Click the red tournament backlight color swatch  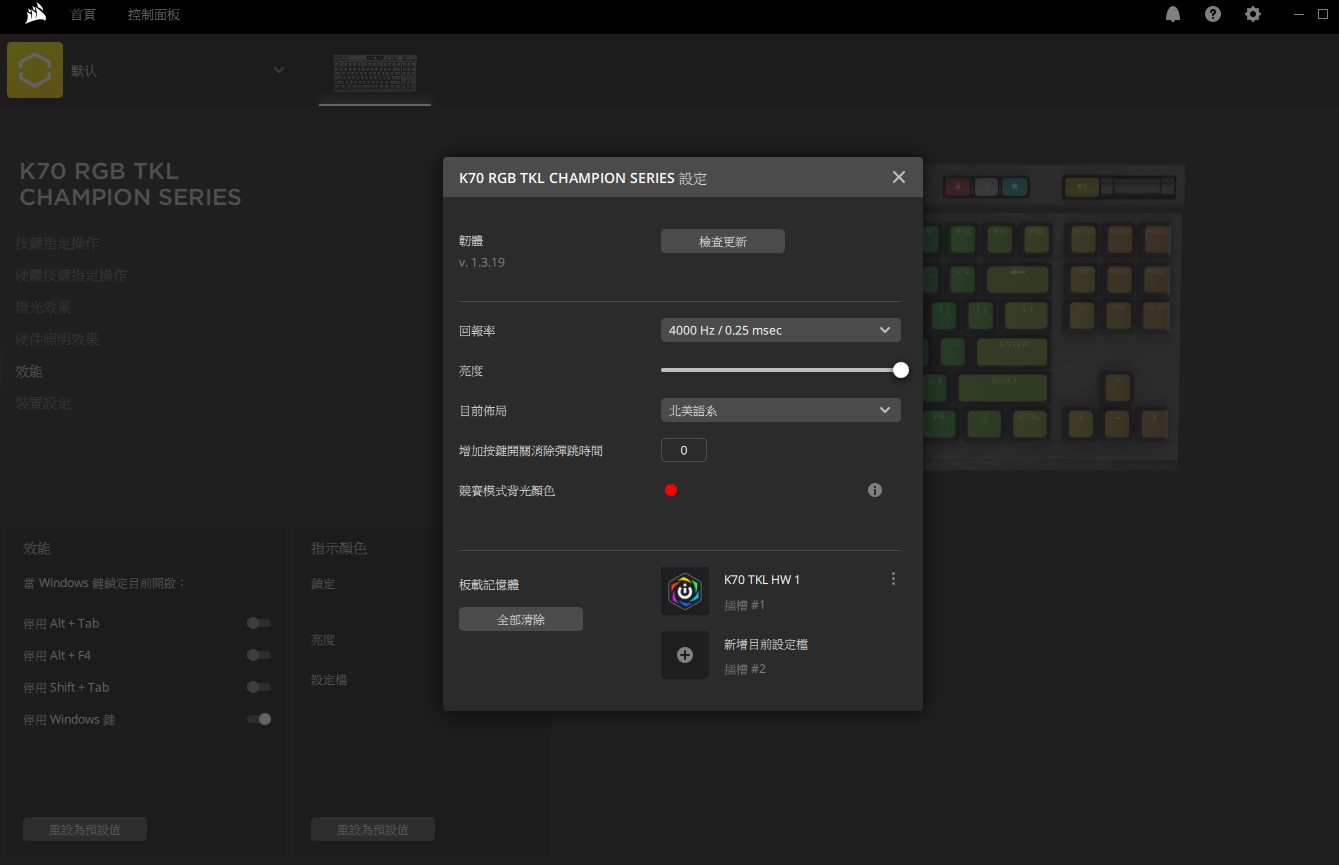671,490
